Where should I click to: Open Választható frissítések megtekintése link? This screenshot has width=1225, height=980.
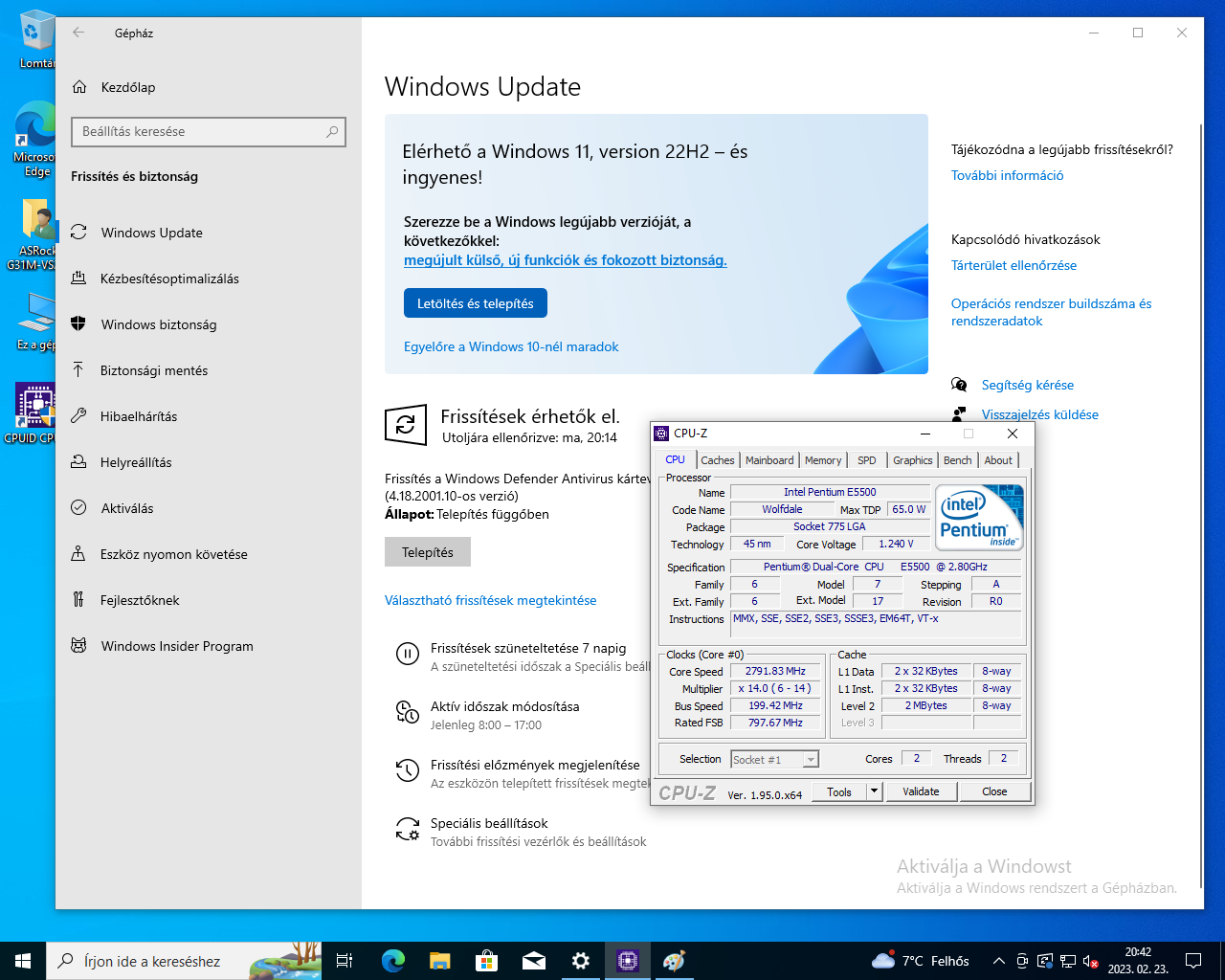pyautogui.click(x=490, y=600)
